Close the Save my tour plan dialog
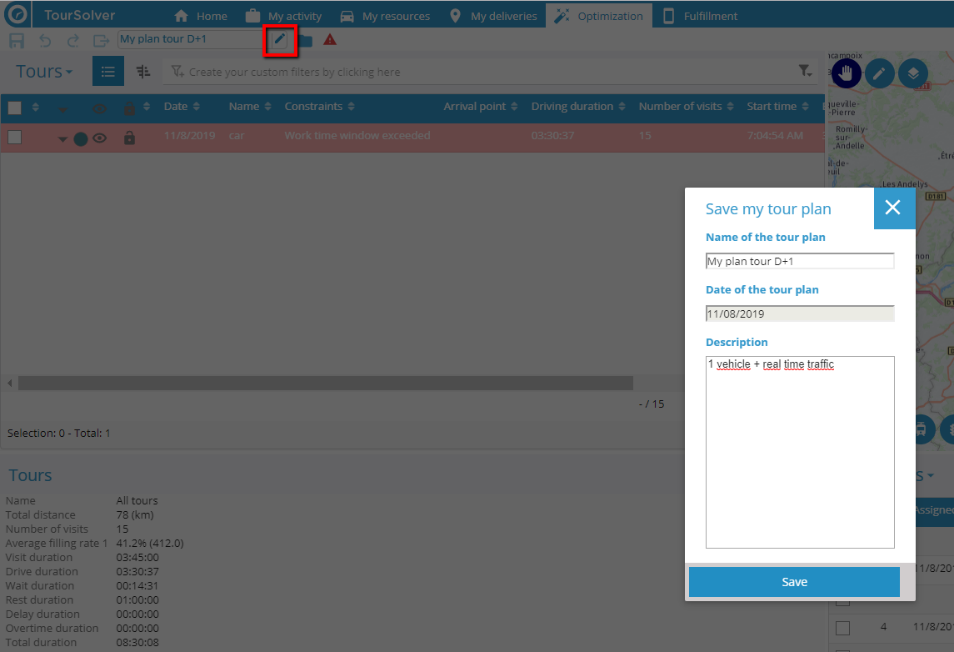 click(893, 208)
